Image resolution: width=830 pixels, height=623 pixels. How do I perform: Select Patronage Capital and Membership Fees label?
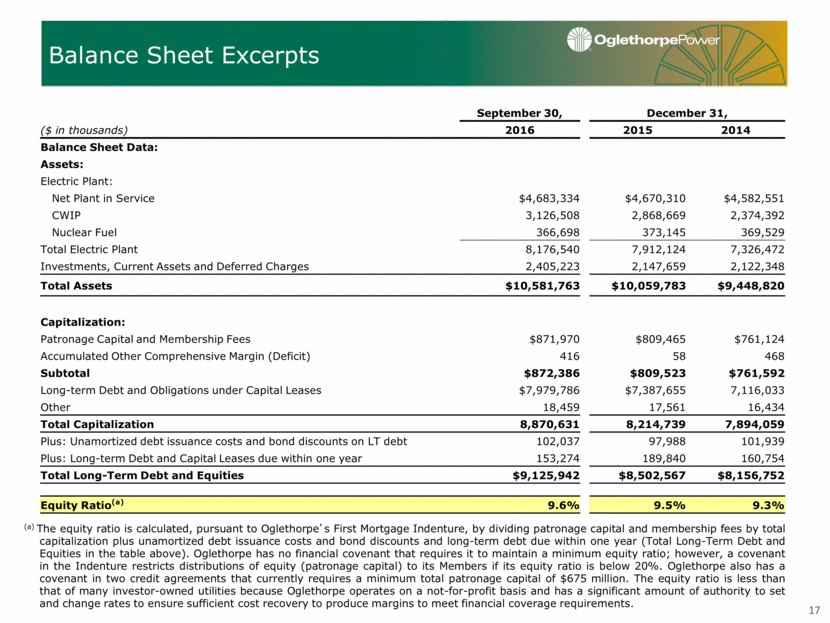click(146, 339)
